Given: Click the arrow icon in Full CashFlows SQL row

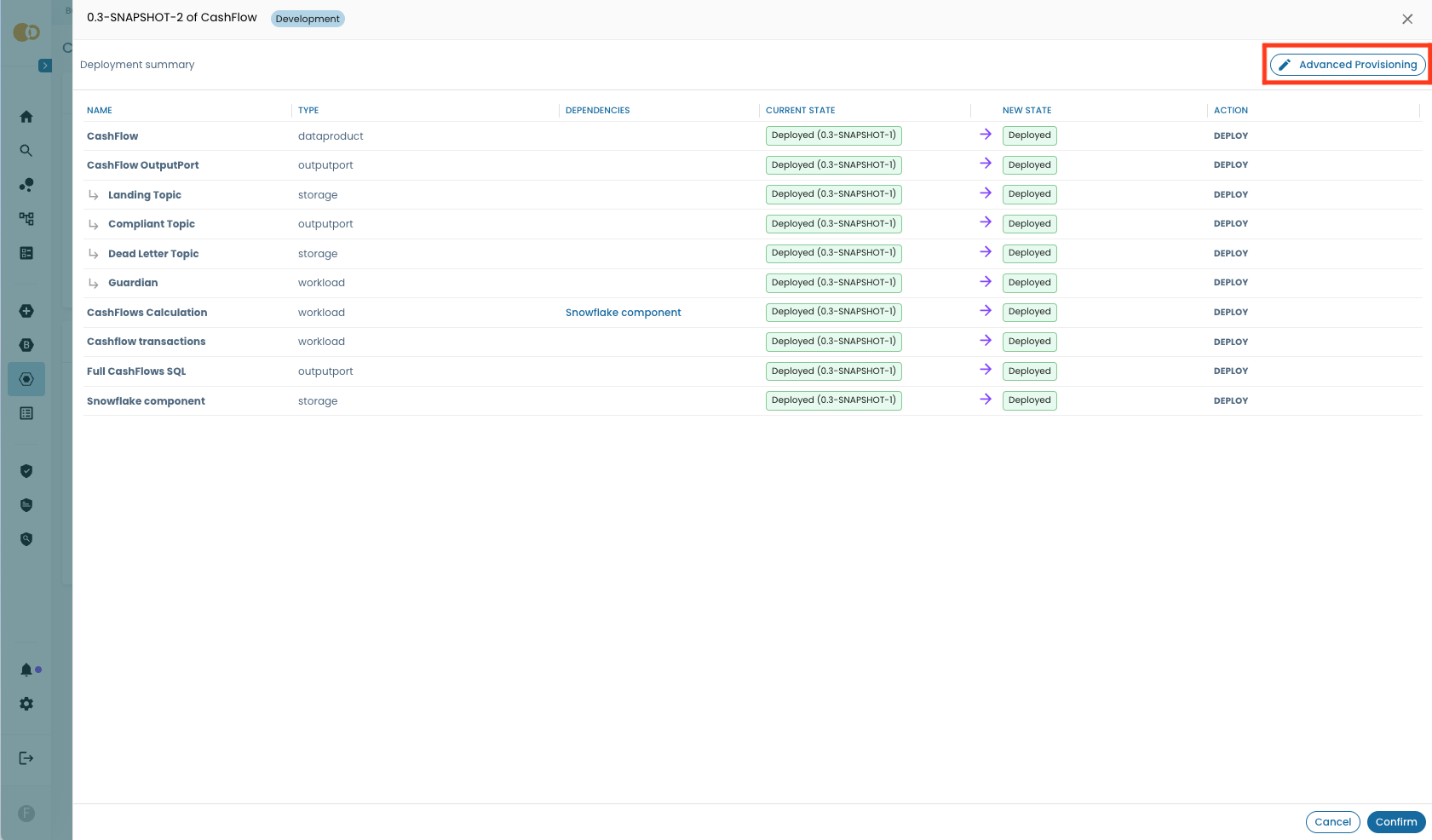Looking at the screenshot, I should click(986, 370).
